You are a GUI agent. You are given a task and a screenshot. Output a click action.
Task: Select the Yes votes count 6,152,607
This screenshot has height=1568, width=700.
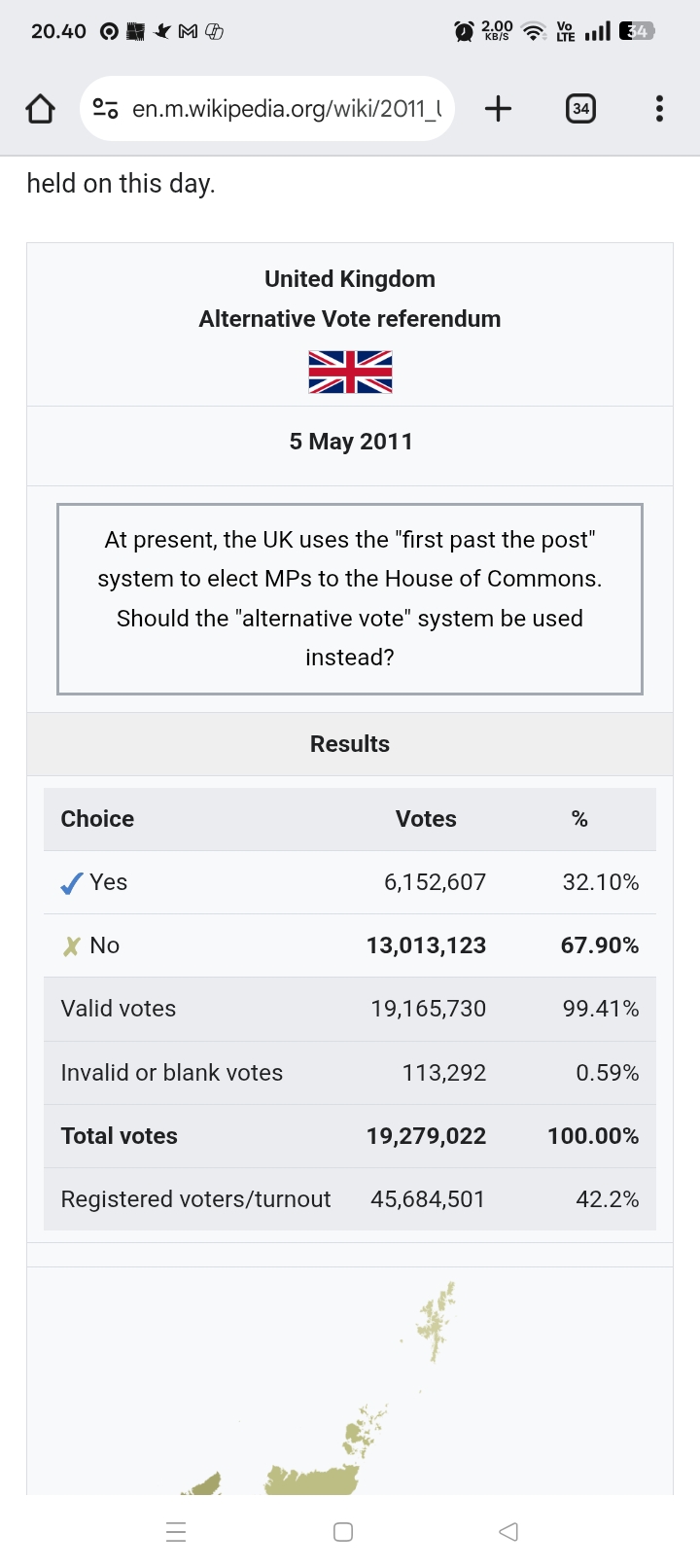[435, 882]
